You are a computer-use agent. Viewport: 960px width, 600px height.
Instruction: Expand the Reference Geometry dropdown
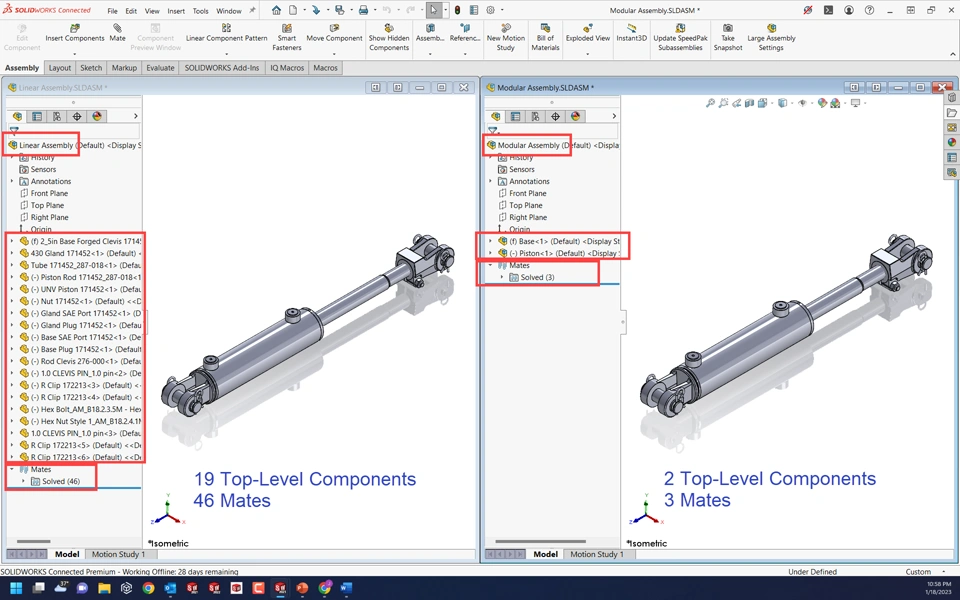point(465,54)
